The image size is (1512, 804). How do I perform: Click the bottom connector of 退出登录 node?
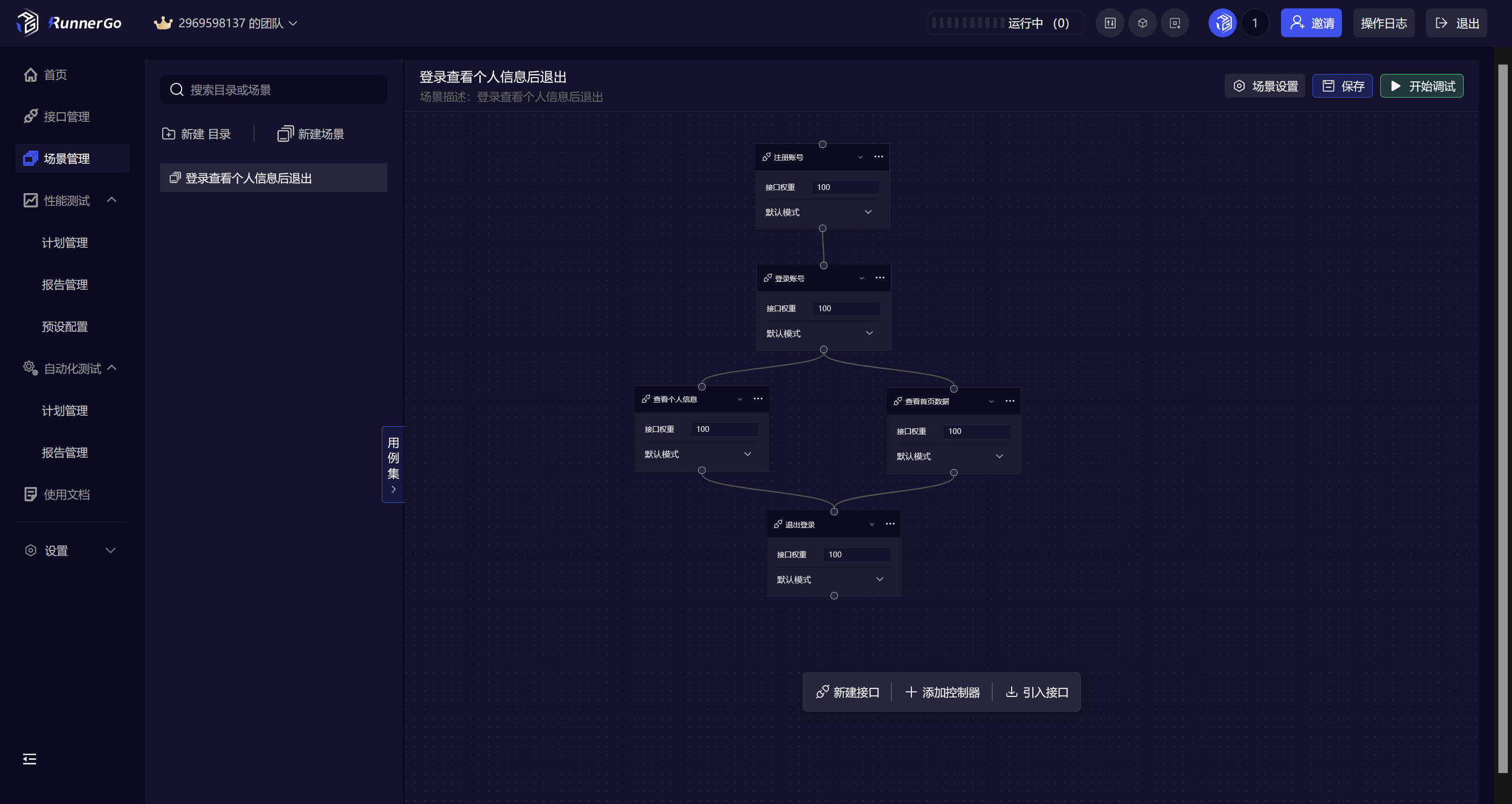pyautogui.click(x=834, y=596)
